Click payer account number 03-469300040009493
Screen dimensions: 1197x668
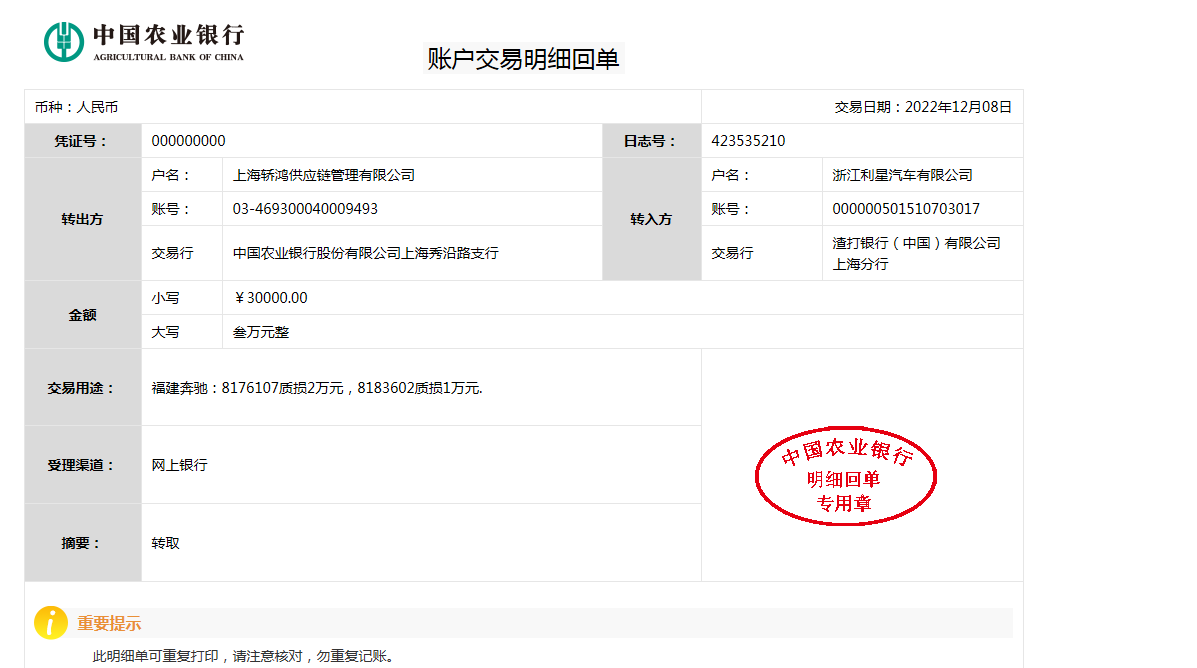[305, 209]
